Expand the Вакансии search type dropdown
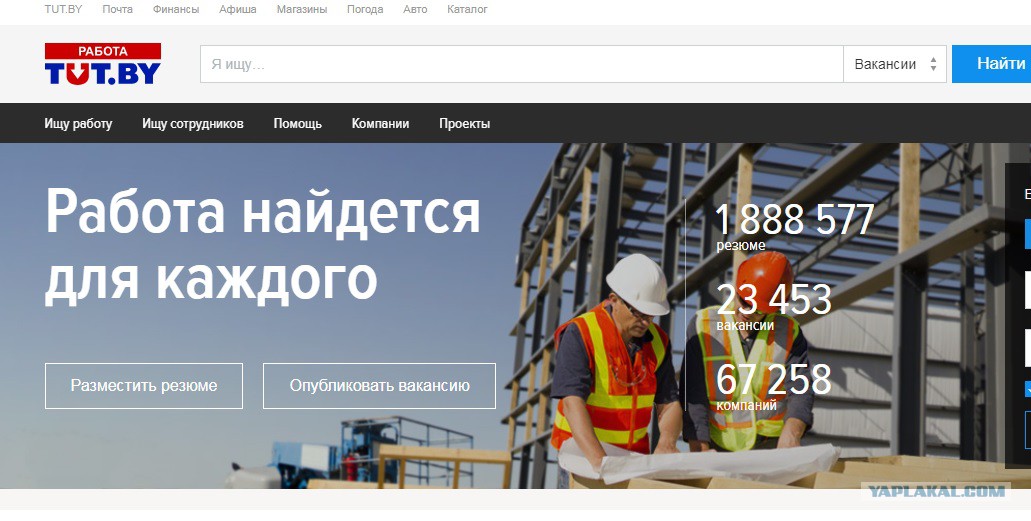This screenshot has height=521, width=1031. (894, 64)
